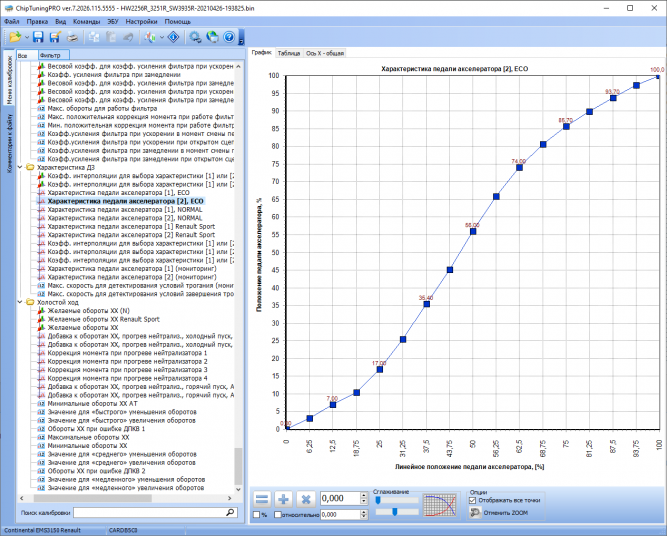Click the lower relative value field 0,000
The width and height of the screenshot is (667, 536).
340,515
